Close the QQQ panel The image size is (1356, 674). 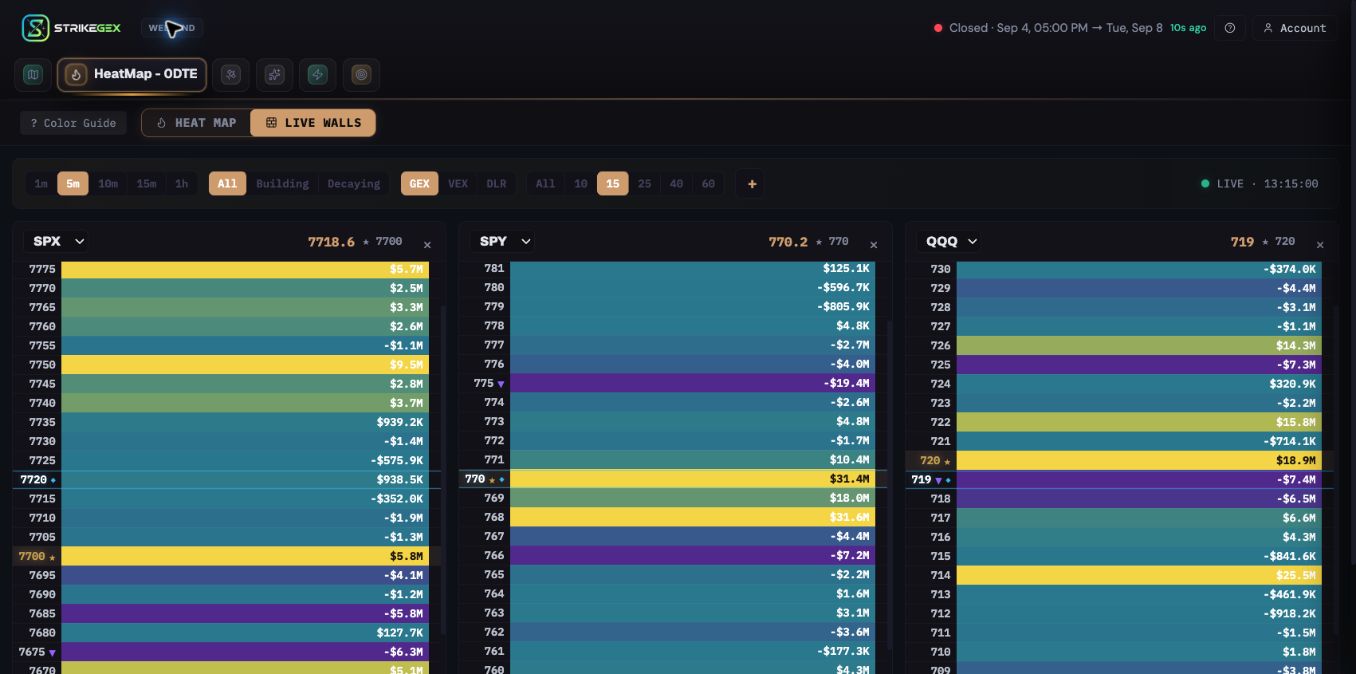point(1320,245)
